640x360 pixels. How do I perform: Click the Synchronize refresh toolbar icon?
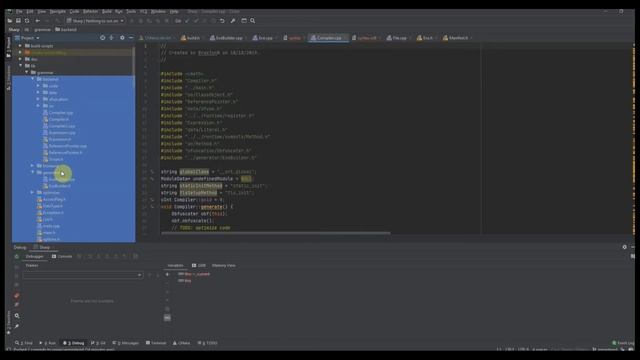27,20
